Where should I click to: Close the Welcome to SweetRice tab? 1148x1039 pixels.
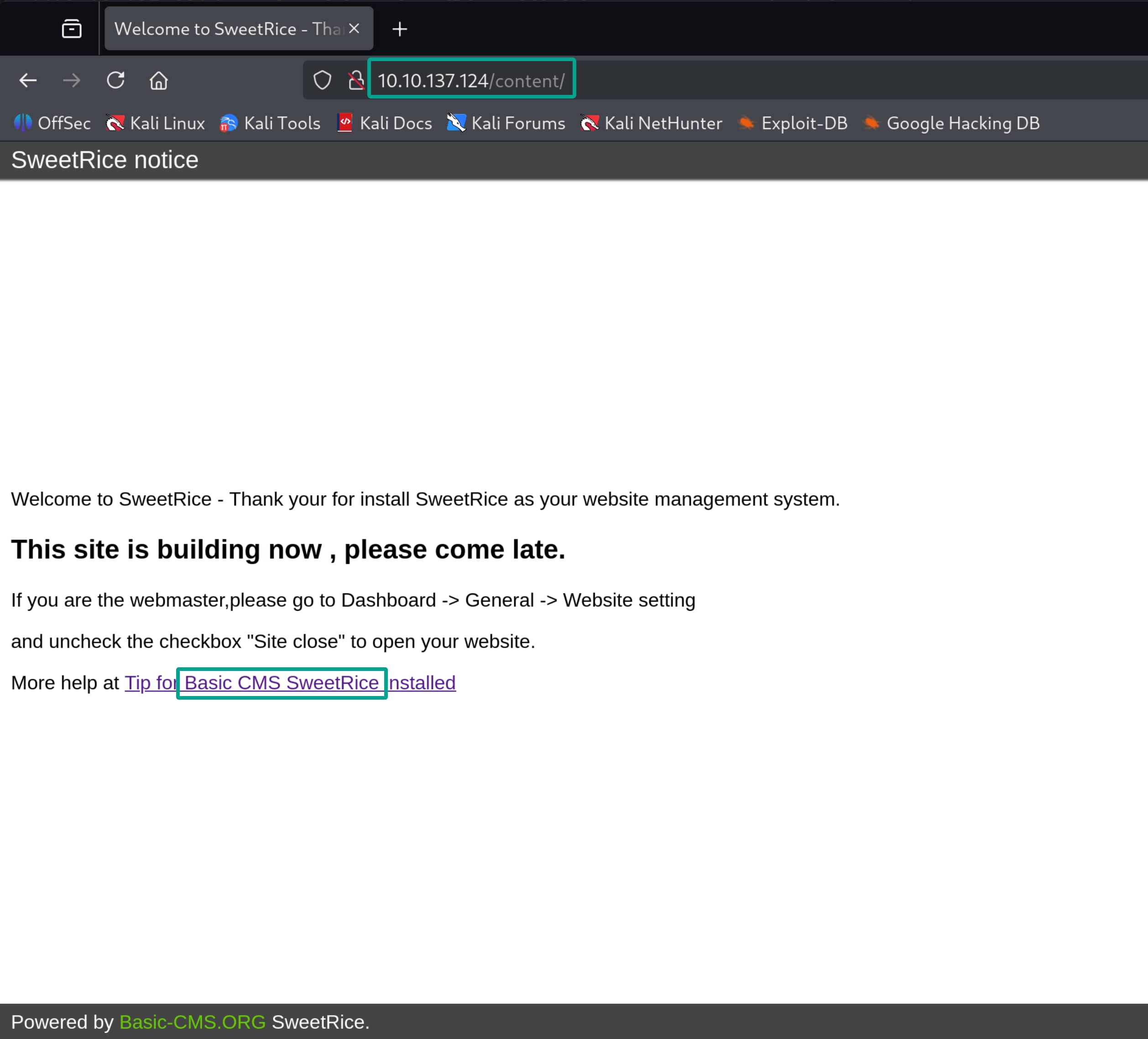pos(354,28)
